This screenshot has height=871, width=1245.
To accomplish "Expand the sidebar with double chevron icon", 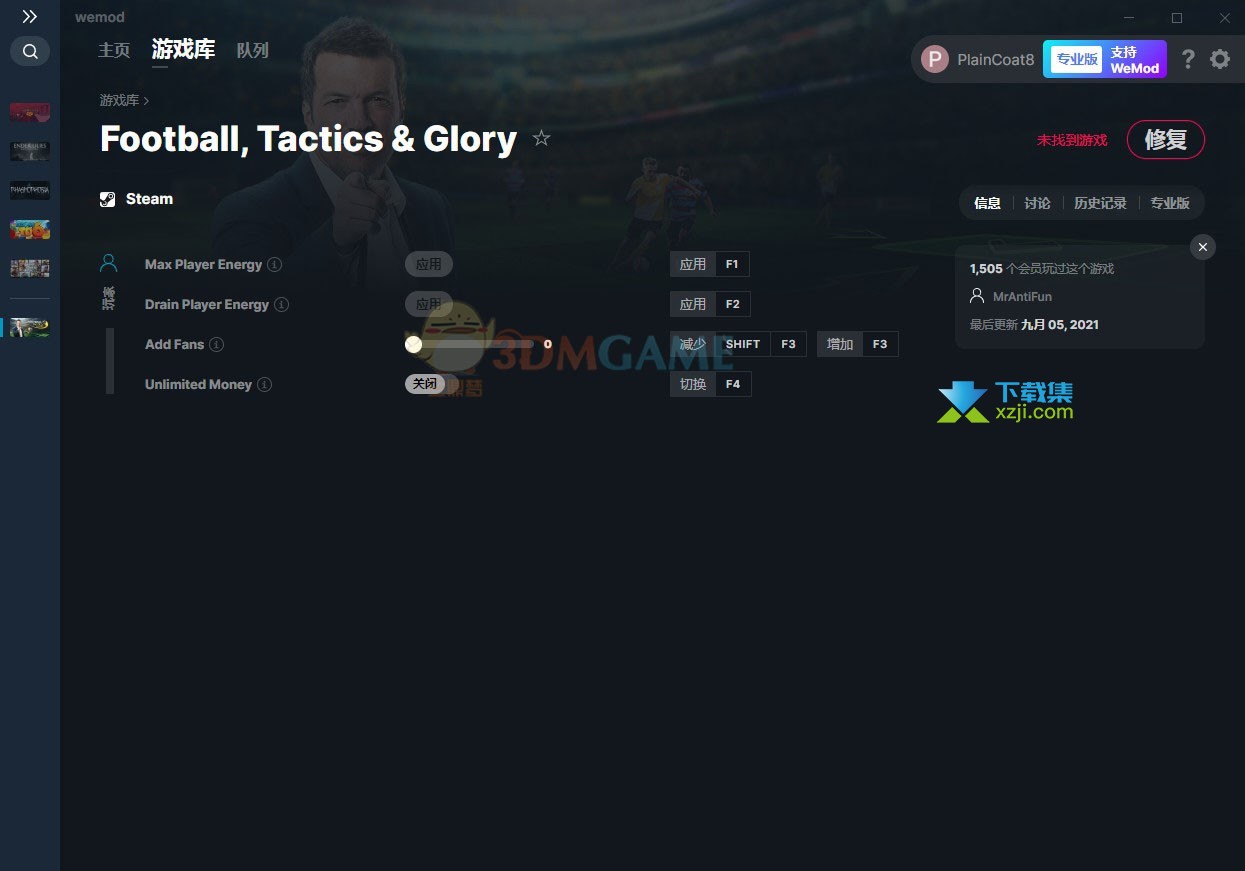I will click(x=30, y=17).
